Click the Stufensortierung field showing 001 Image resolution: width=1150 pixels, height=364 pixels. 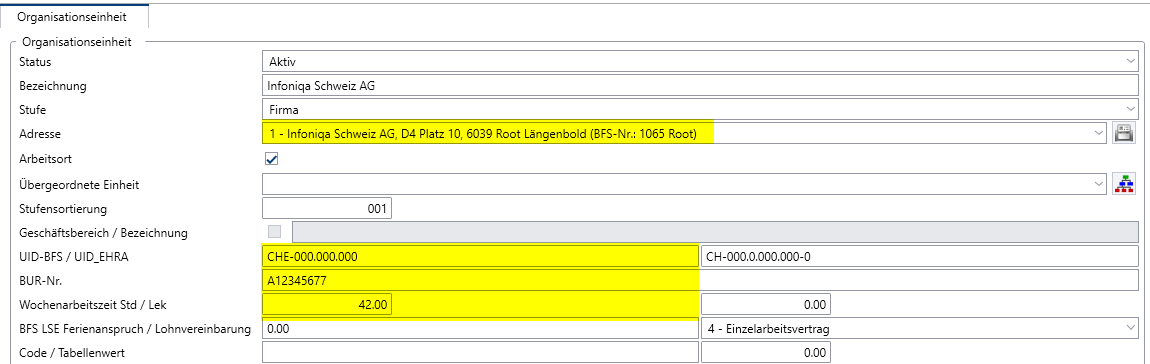tap(326, 208)
